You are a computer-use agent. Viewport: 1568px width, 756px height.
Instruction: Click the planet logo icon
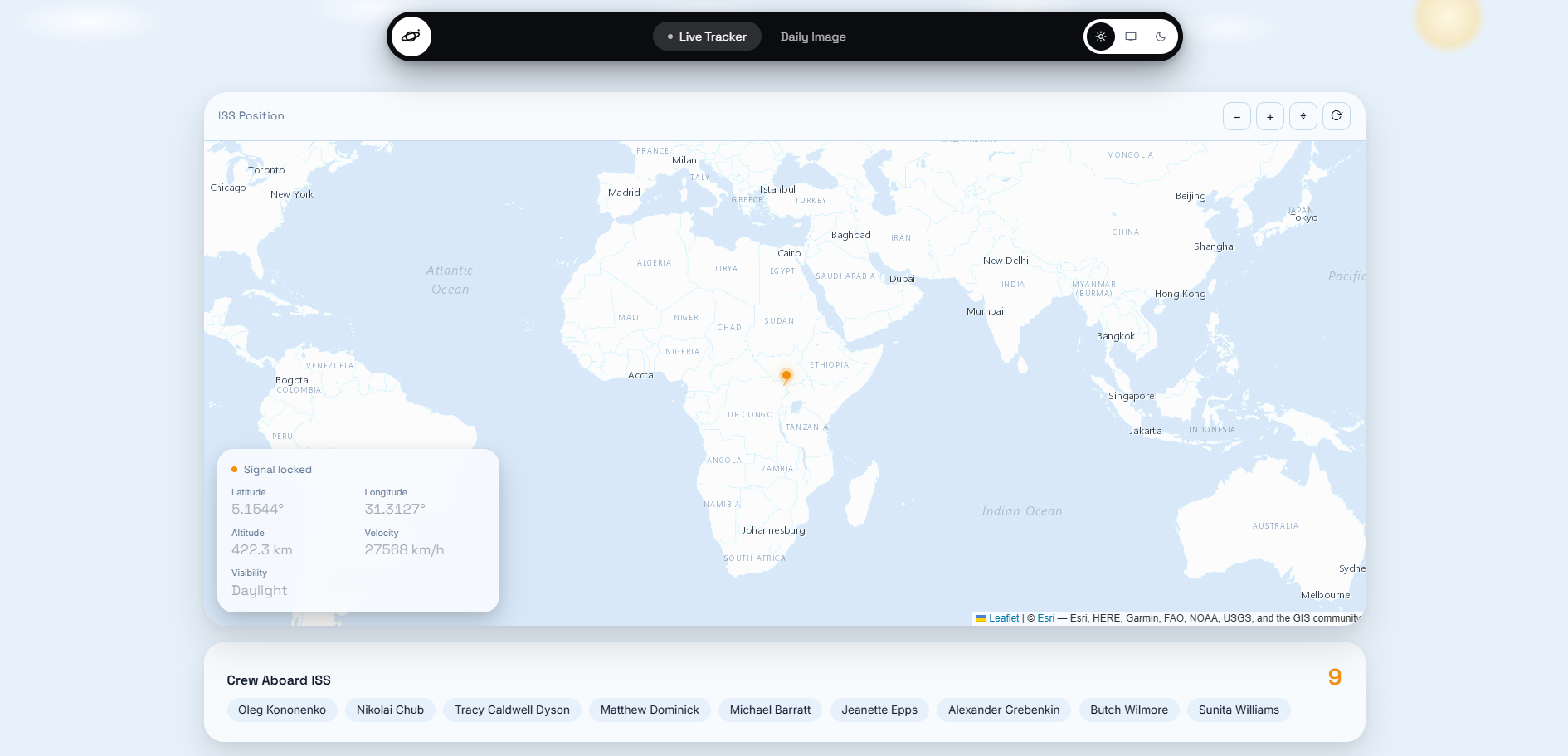411,37
